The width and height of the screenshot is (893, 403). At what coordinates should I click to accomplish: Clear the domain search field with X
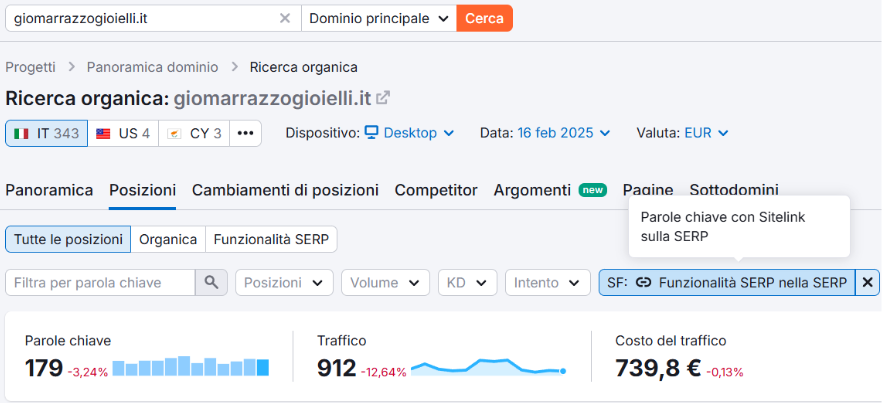[x=285, y=18]
